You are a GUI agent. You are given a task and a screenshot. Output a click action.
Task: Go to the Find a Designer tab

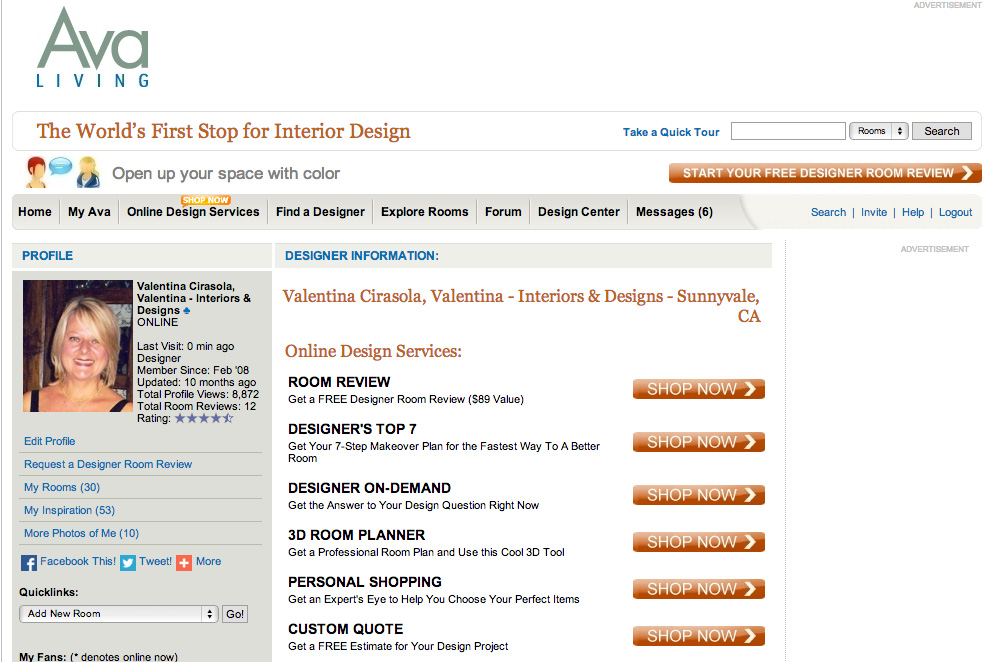click(320, 212)
